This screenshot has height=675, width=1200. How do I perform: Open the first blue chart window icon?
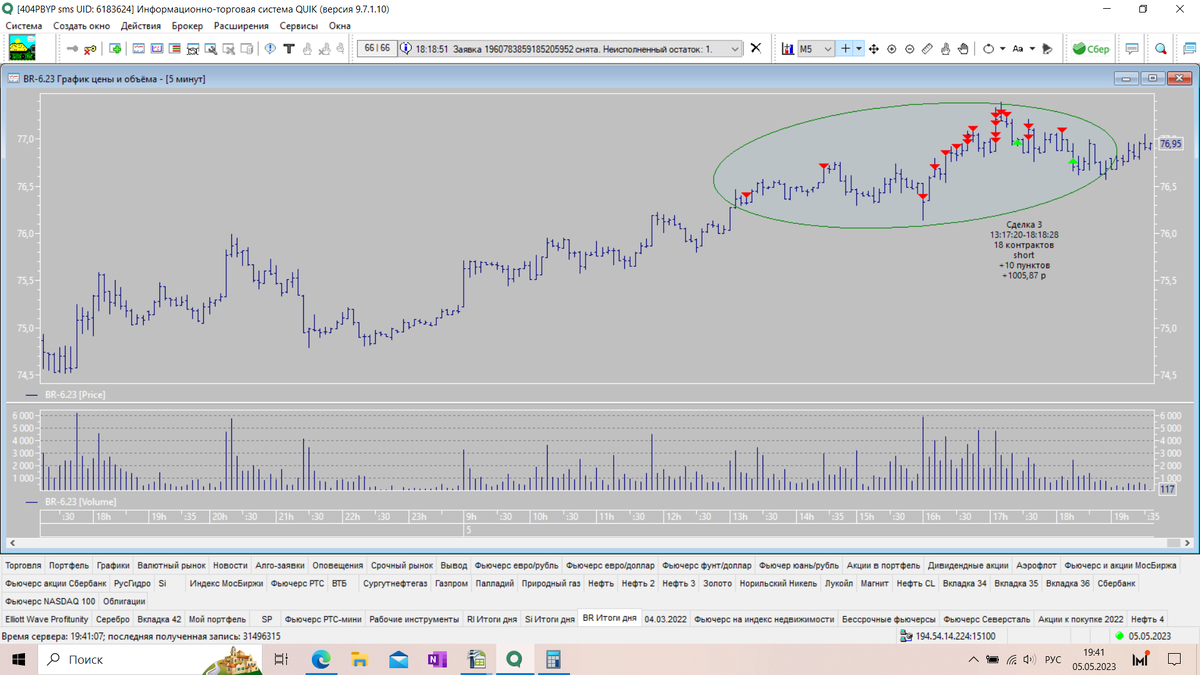[139, 48]
